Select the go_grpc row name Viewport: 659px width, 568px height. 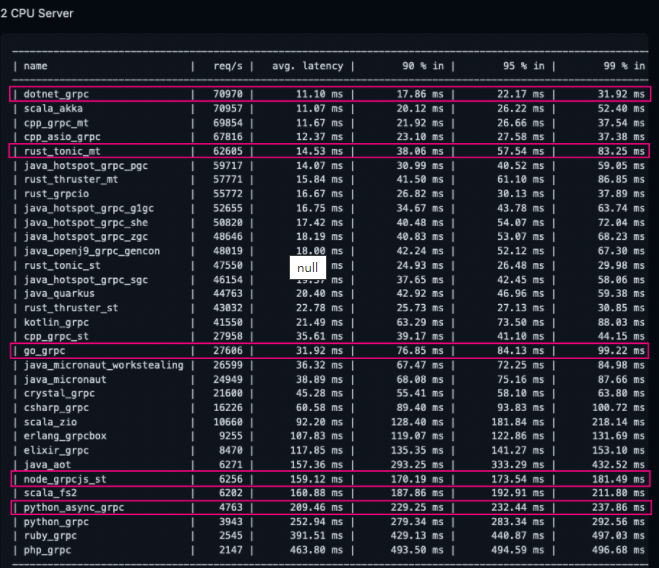point(45,351)
